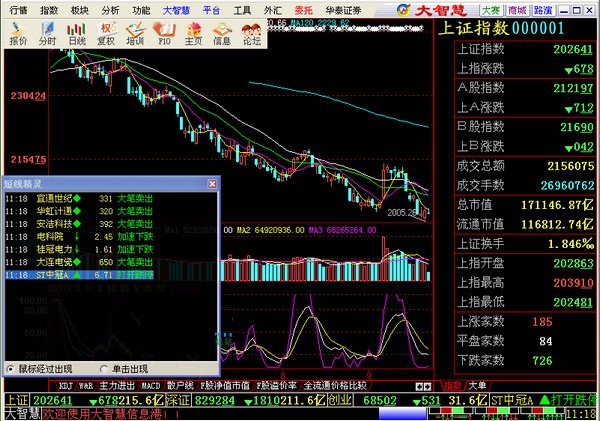This screenshot has height=421, width=600.
Task: Open the 信息 information icon
Action: click(222, 34)
